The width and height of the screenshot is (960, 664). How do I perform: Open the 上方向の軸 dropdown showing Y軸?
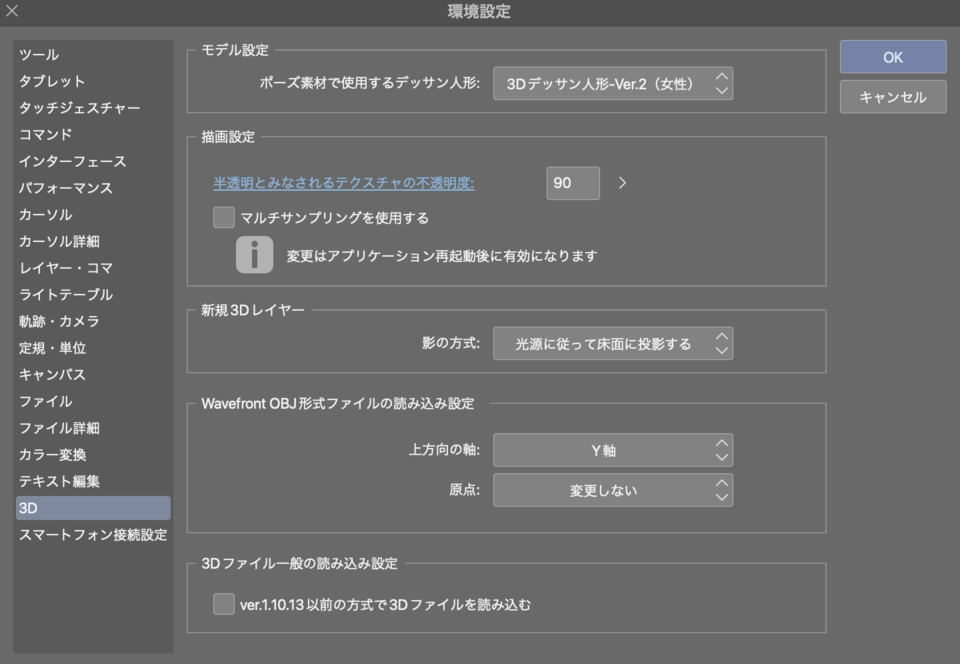(x=613, y=450)
